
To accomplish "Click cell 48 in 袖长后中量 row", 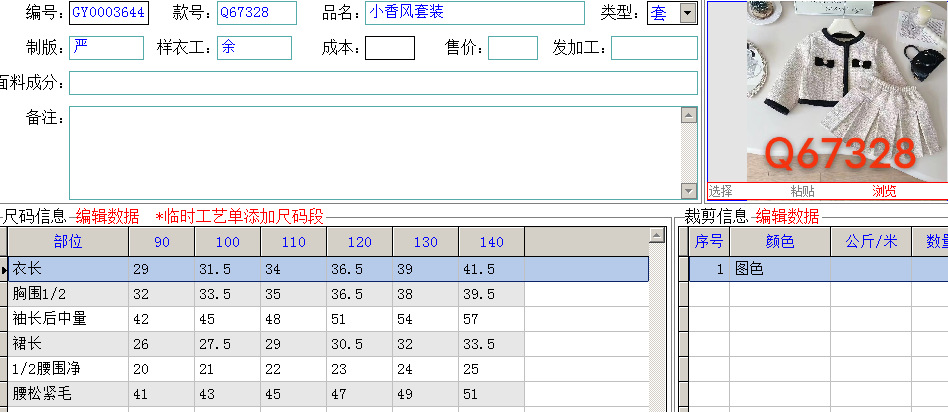I will [x=293, y=319].
